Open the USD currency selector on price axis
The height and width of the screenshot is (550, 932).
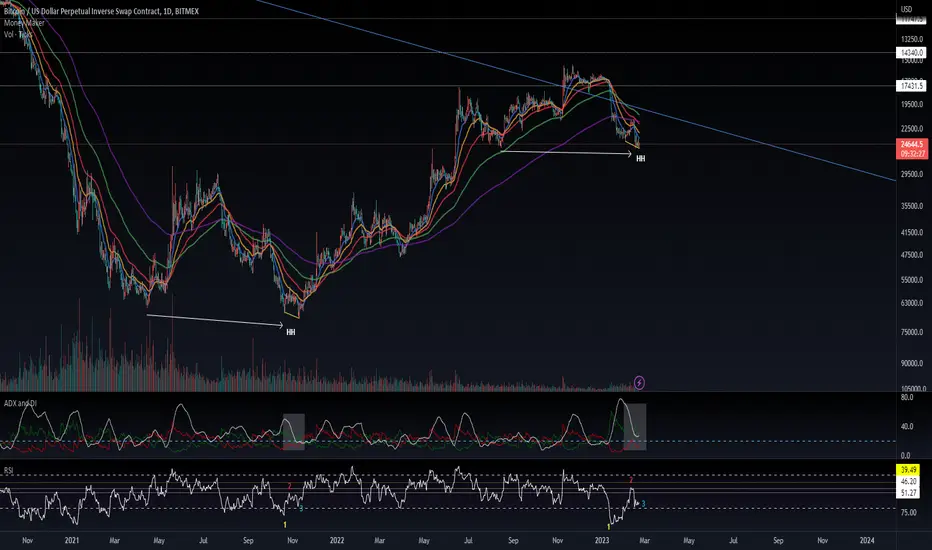pos(906,9)
